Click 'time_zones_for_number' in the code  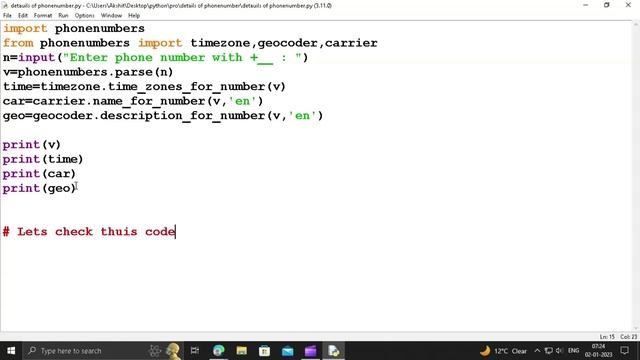[187, 87]
